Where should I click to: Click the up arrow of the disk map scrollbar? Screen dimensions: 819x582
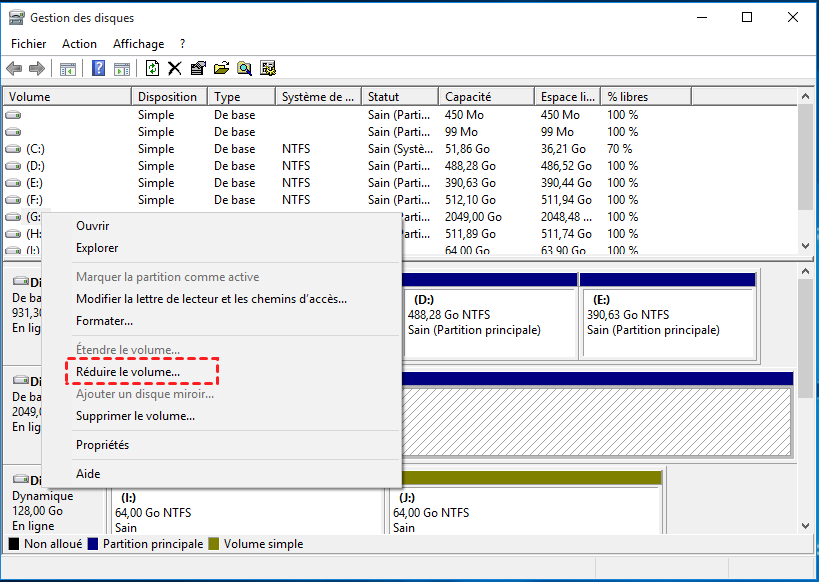pos(805,271)
